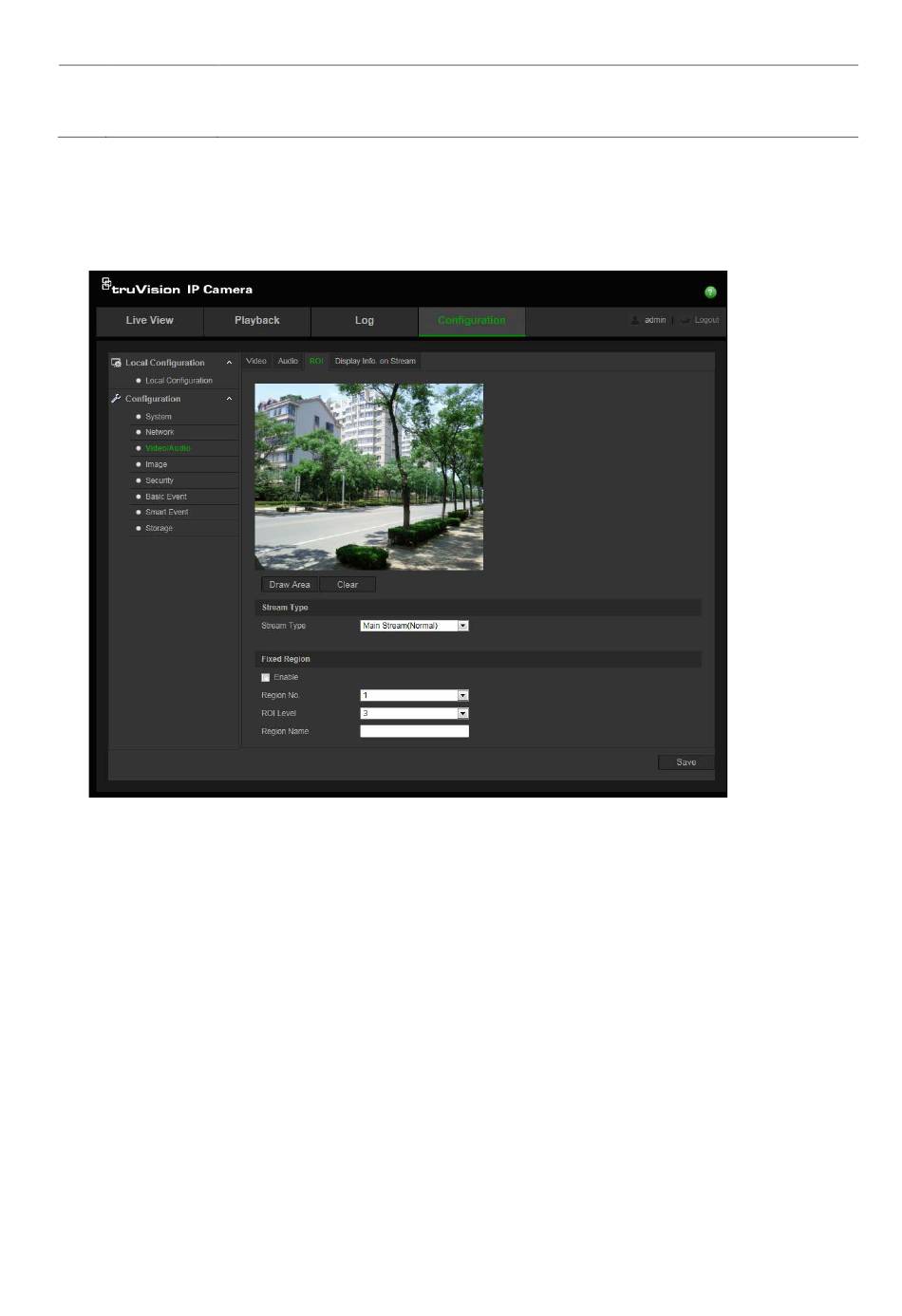
Task: Select the Configuration main tab
Action: point(472,321)
